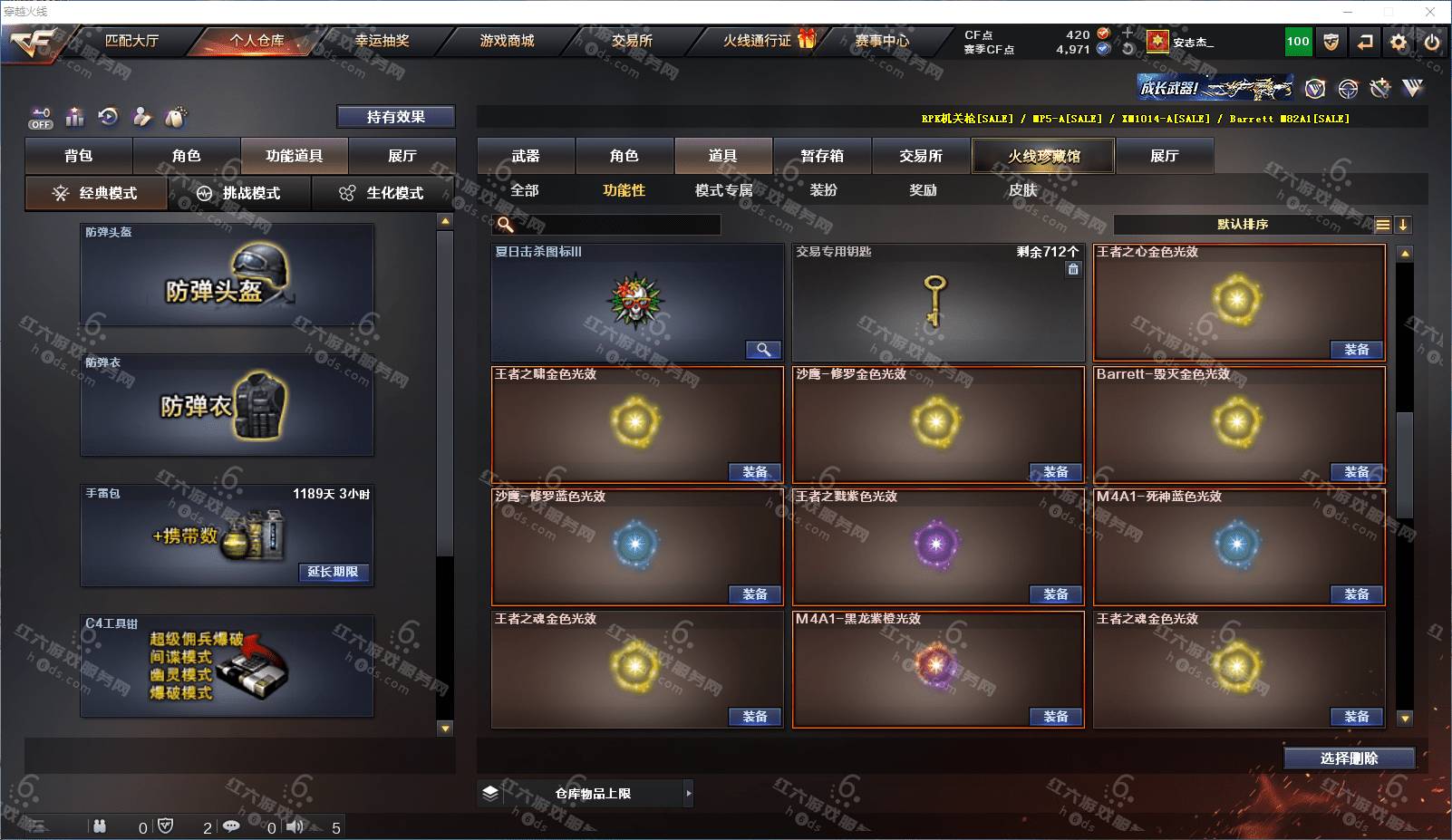
Task: Click magnifier icon on 夏日击杀图标III item
Action: point(764,350)
